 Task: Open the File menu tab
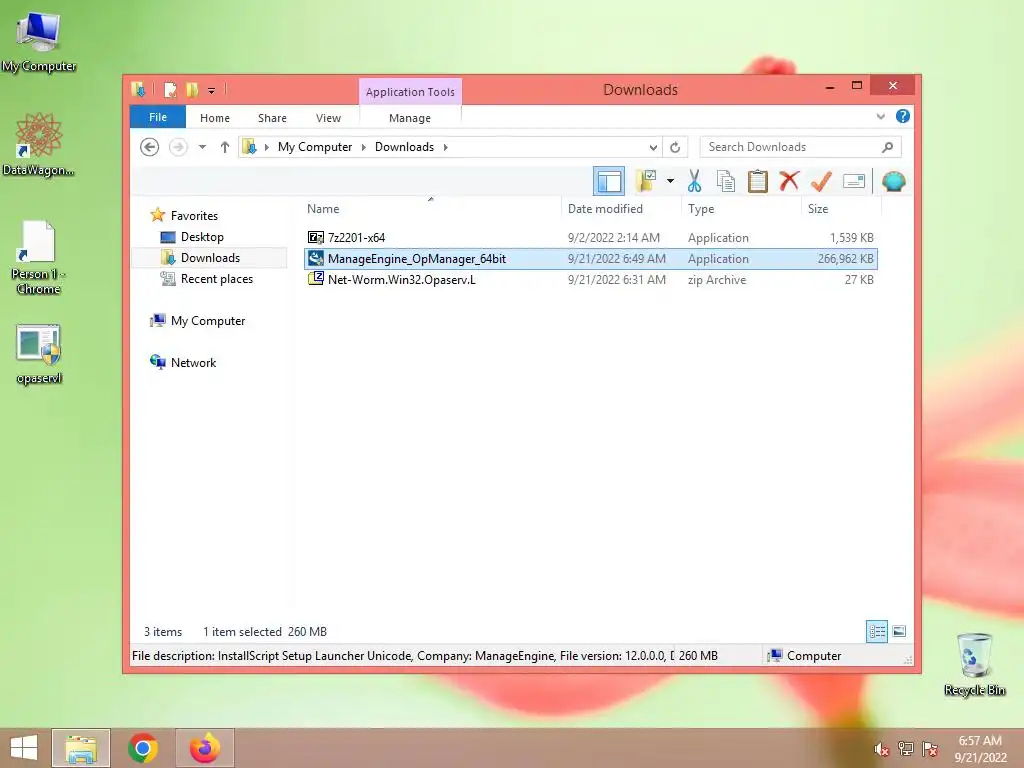pos(158,117)
